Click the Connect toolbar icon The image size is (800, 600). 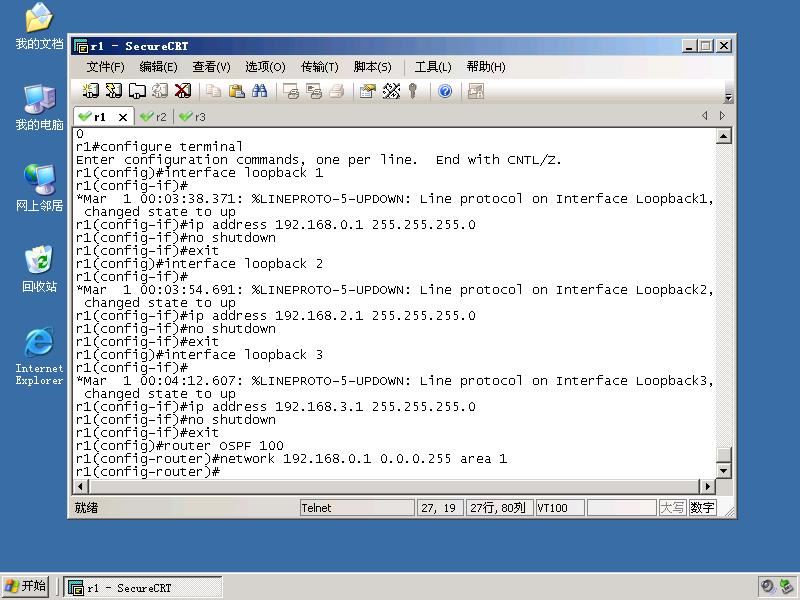pyautogui.click(x=91, y=91)
